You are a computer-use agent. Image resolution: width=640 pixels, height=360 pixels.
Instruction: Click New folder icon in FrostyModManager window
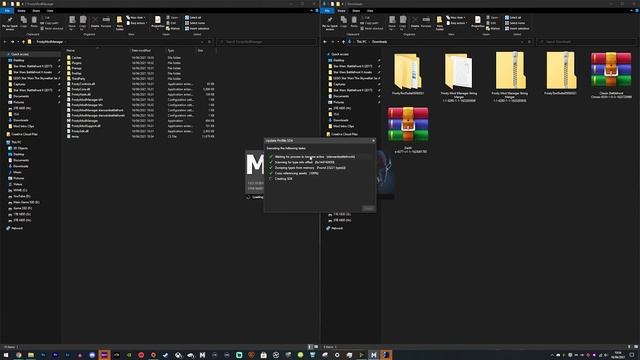click(x=120, y=23)
